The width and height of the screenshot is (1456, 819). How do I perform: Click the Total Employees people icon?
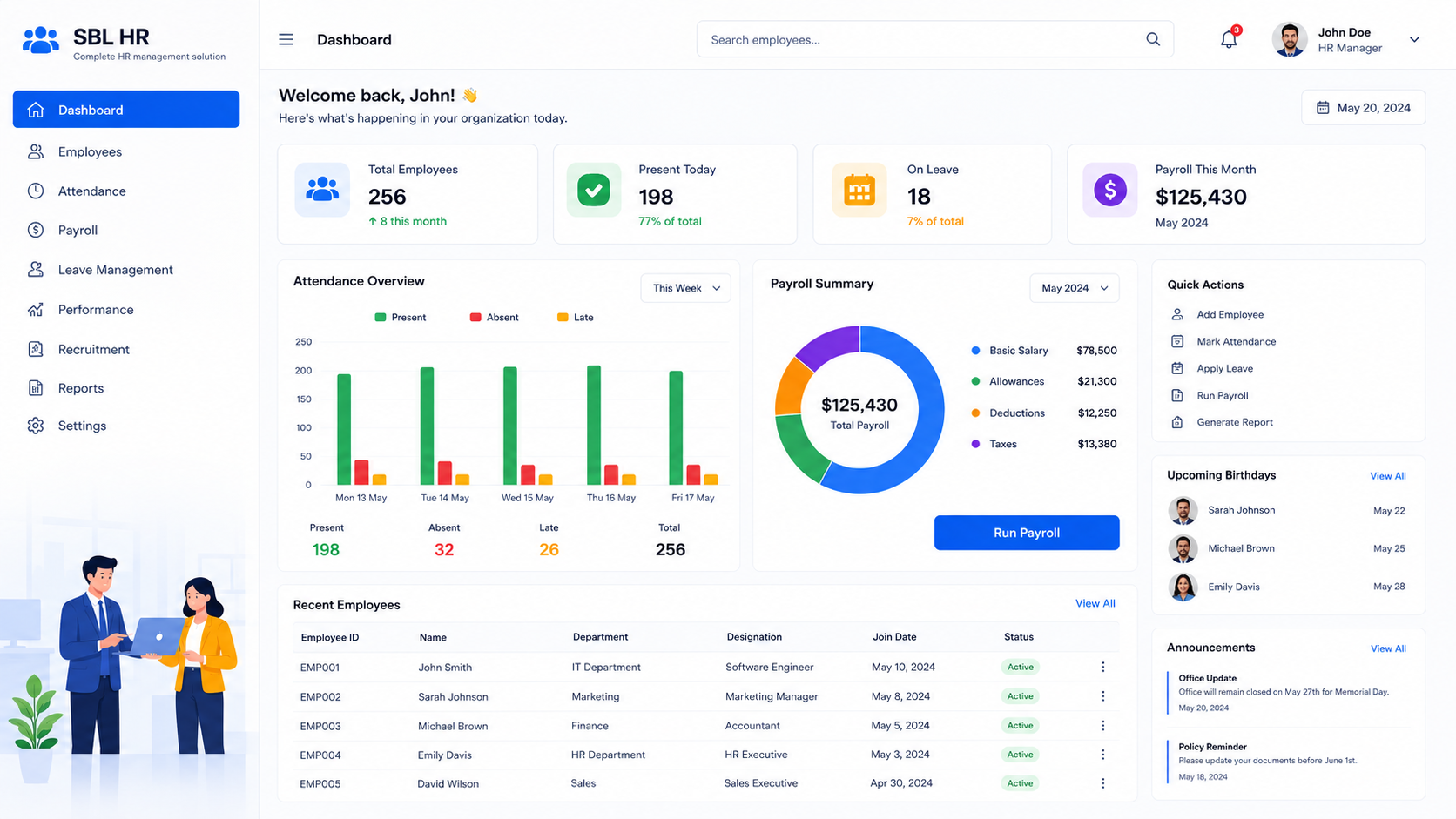pos(322,190)
